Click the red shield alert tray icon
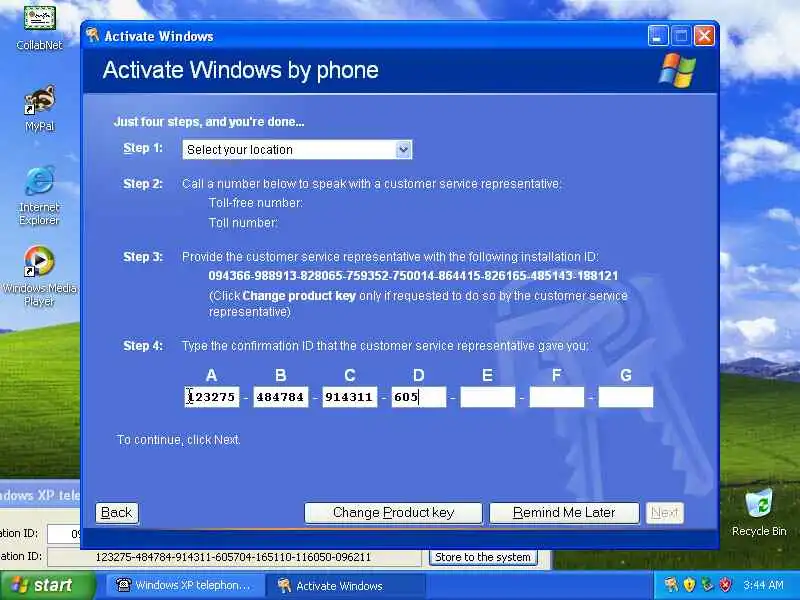Screen dimensions: 800x600 tap(725, 585)
